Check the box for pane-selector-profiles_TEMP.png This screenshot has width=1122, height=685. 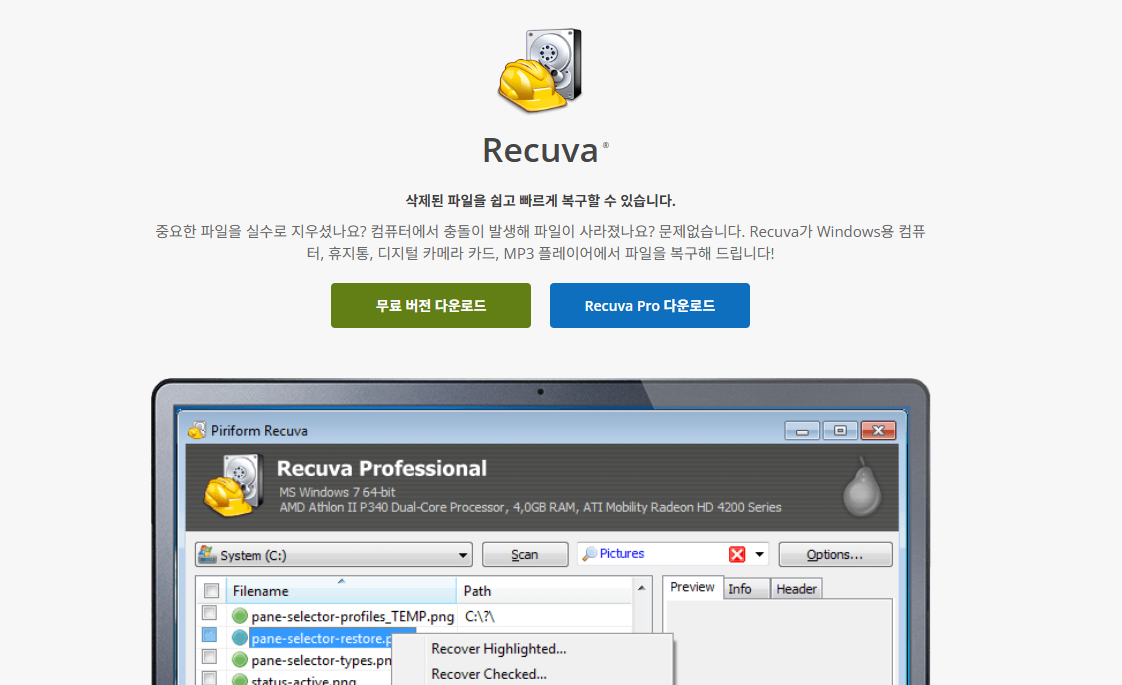coord(209,613)
